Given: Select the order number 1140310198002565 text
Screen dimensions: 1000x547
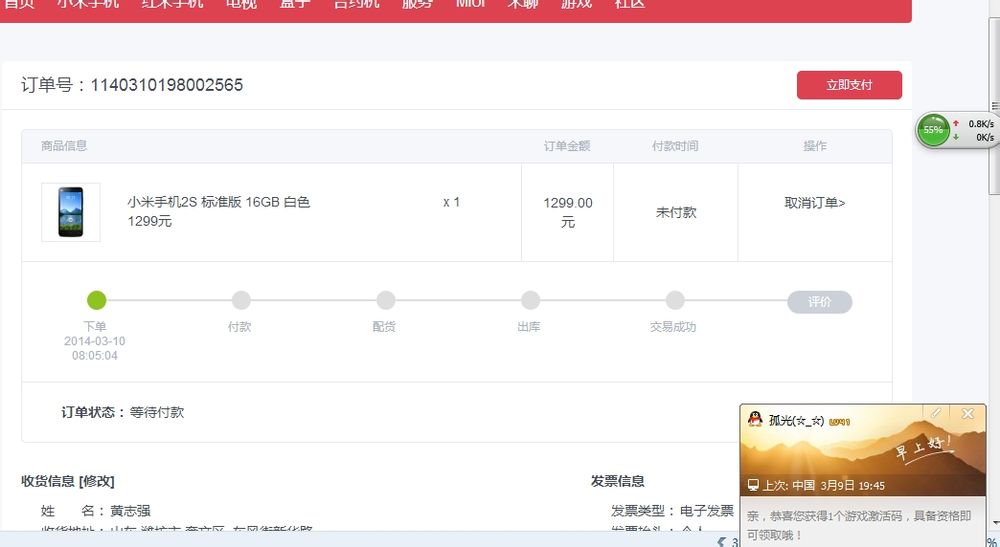Looking at the screenshot, I should pyautogui.click(x=166, y=85).
